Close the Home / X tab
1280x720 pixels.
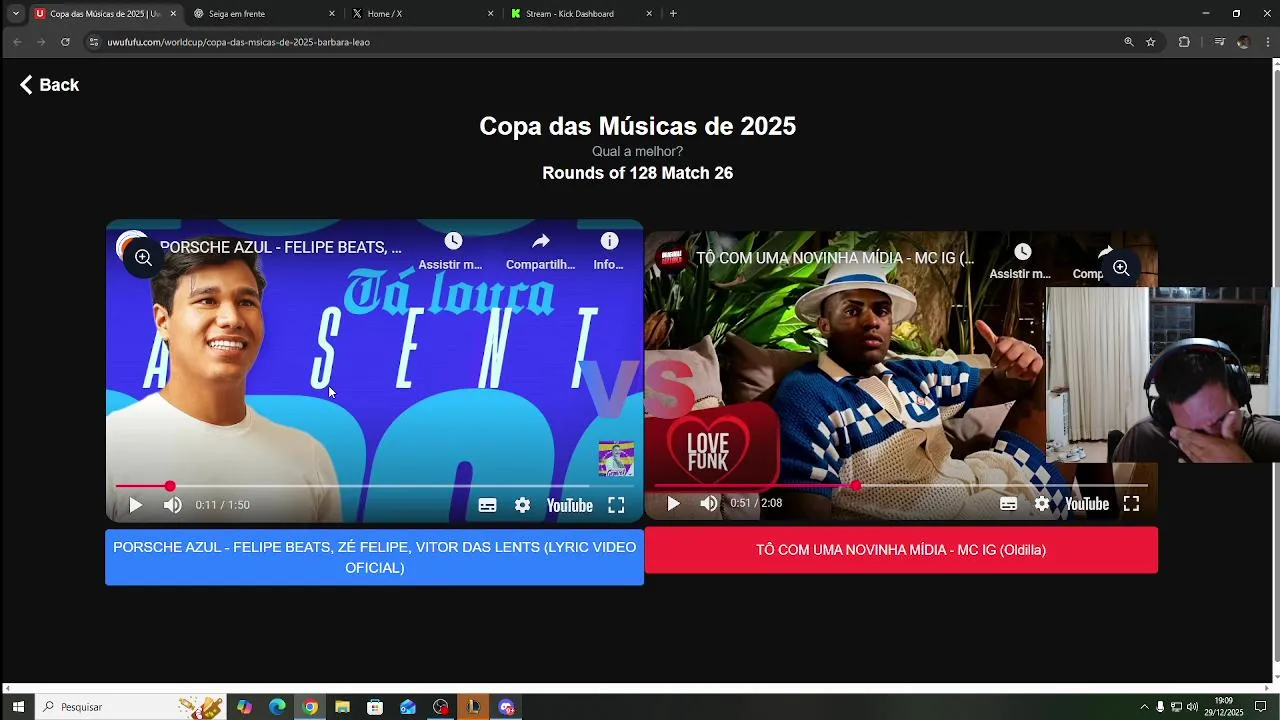pyautogui.click(x=490, y=14)
